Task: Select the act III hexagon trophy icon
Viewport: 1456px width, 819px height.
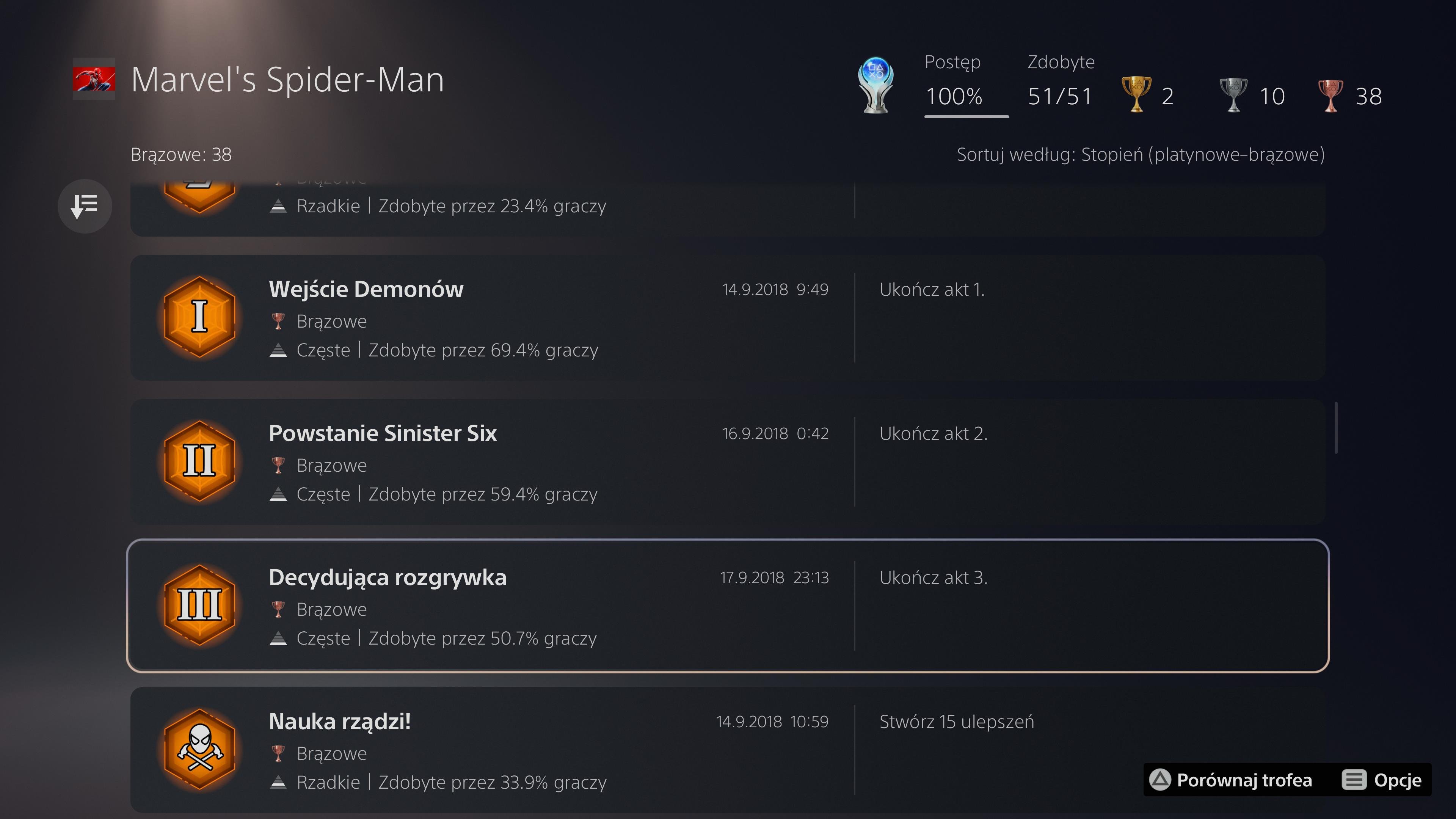Action: point(199,606)
